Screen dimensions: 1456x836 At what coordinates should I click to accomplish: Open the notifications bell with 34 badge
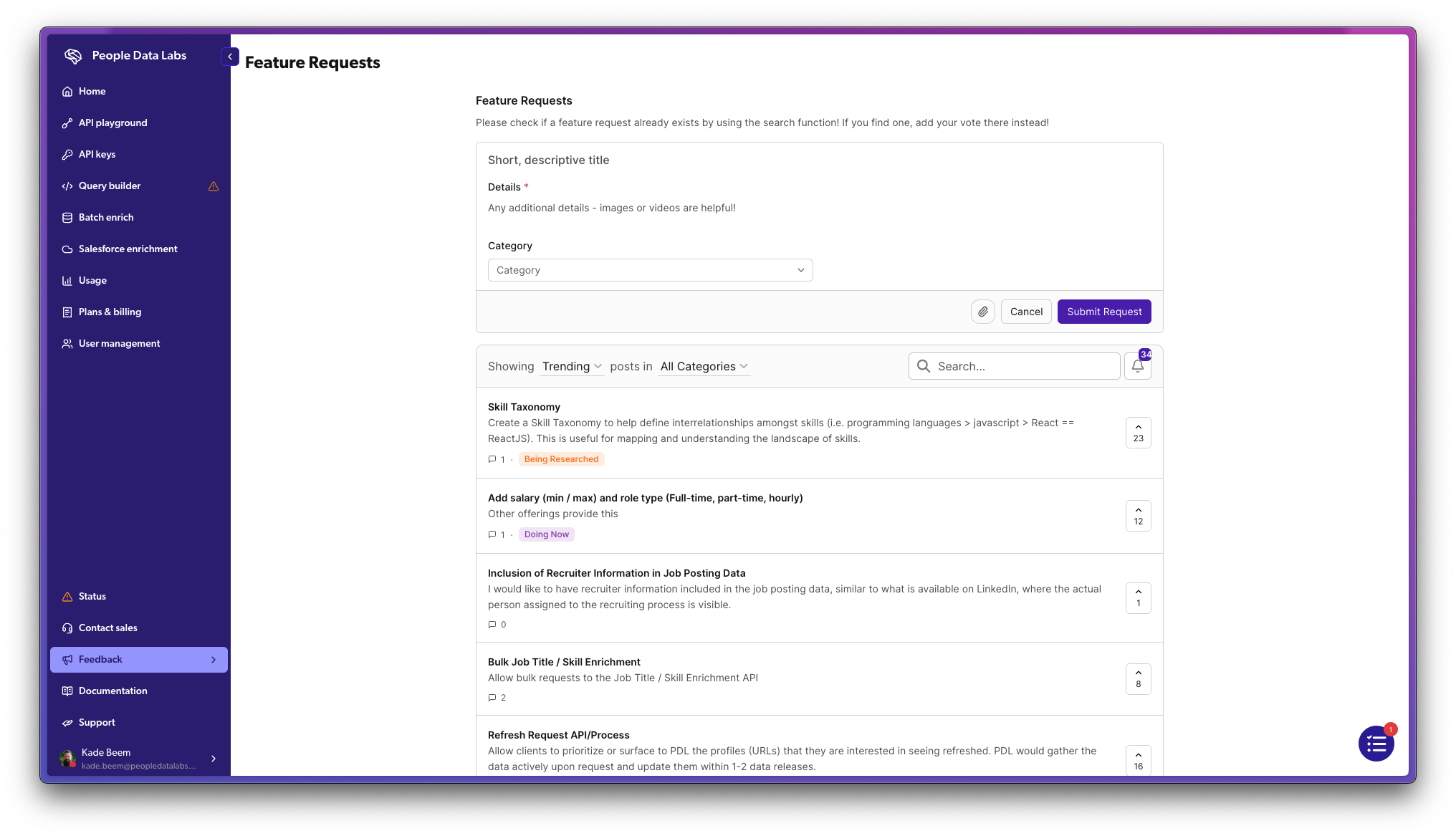(1137, 365)
